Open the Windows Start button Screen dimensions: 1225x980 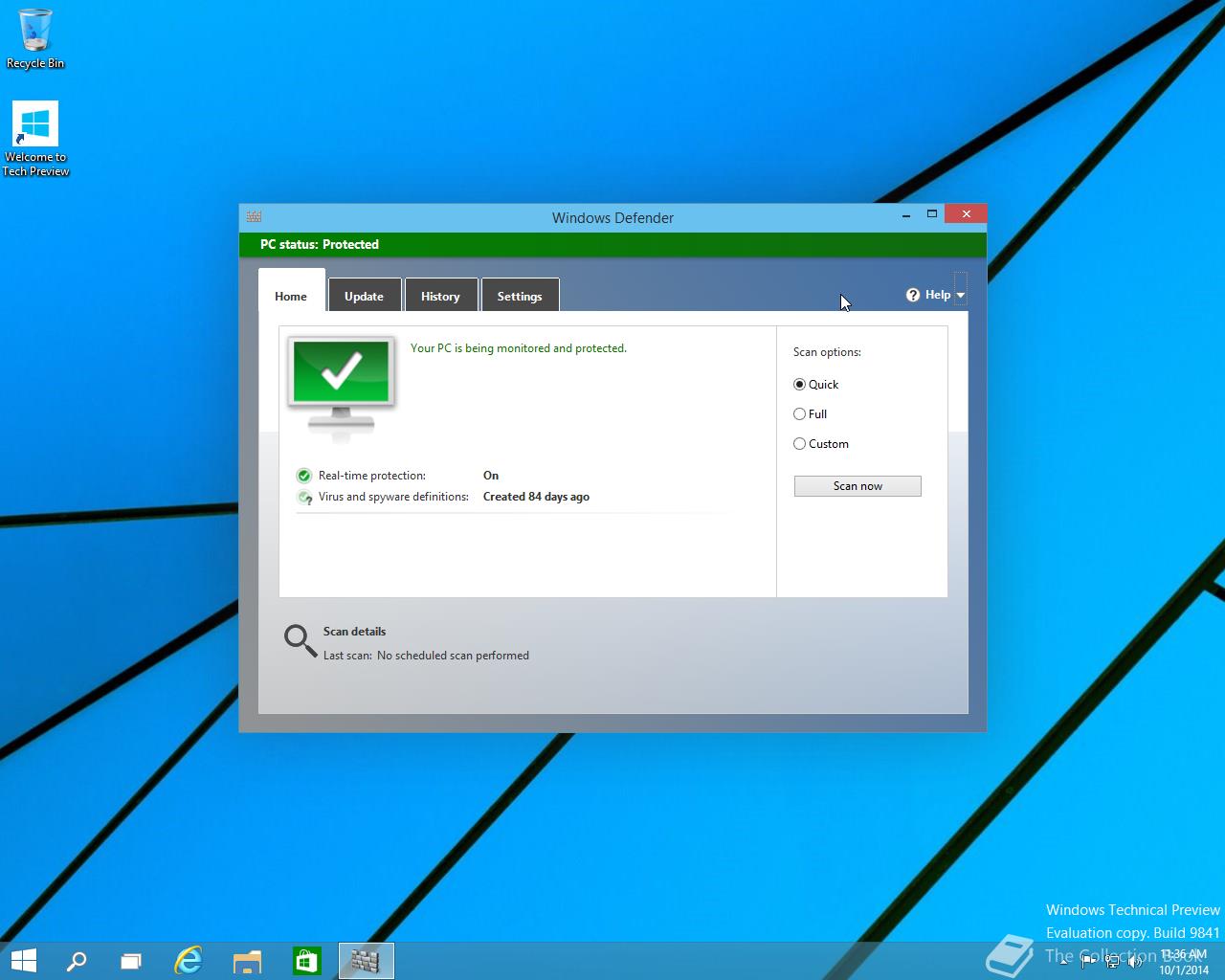point(24,961)
